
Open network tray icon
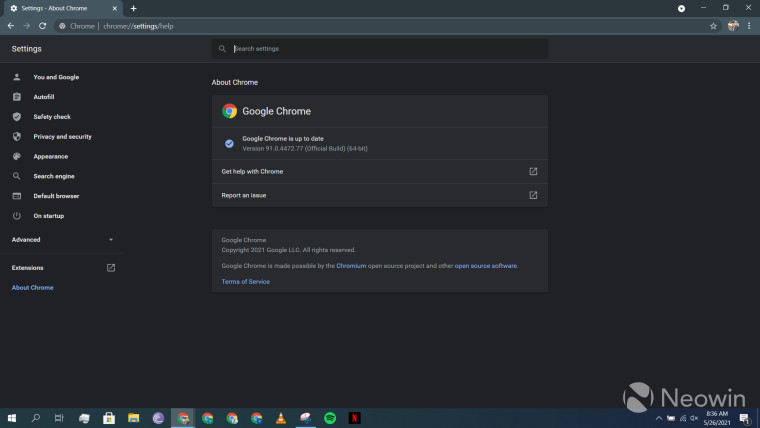682,418
